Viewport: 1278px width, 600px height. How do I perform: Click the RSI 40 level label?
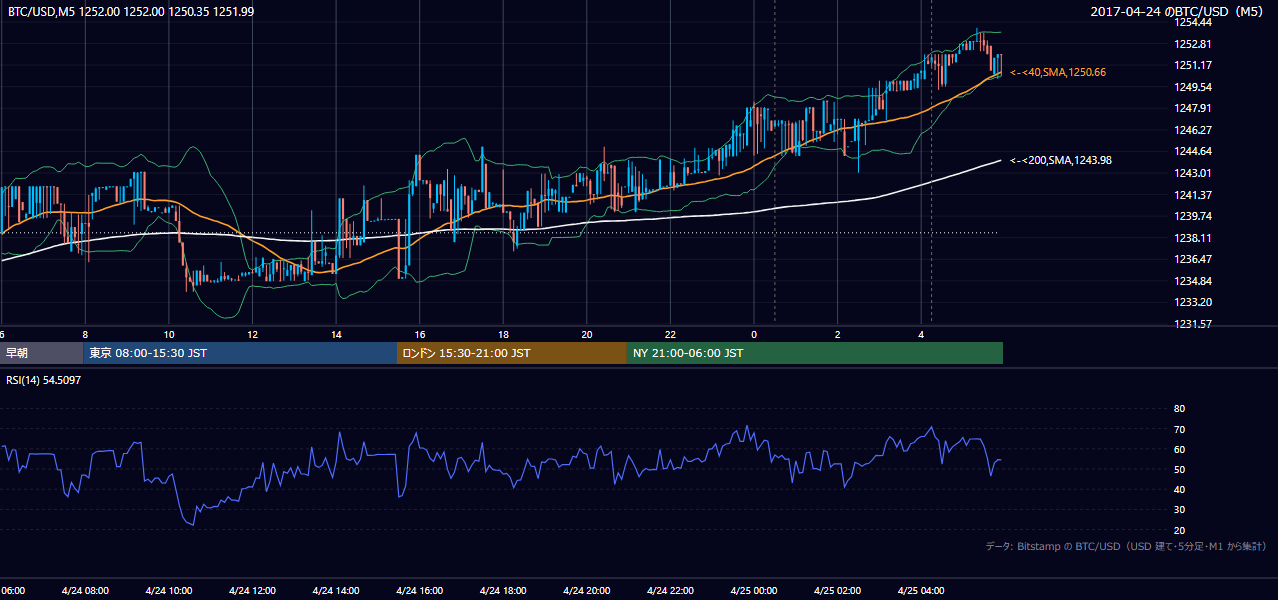pyautogui.click(x=1179, y=489)
